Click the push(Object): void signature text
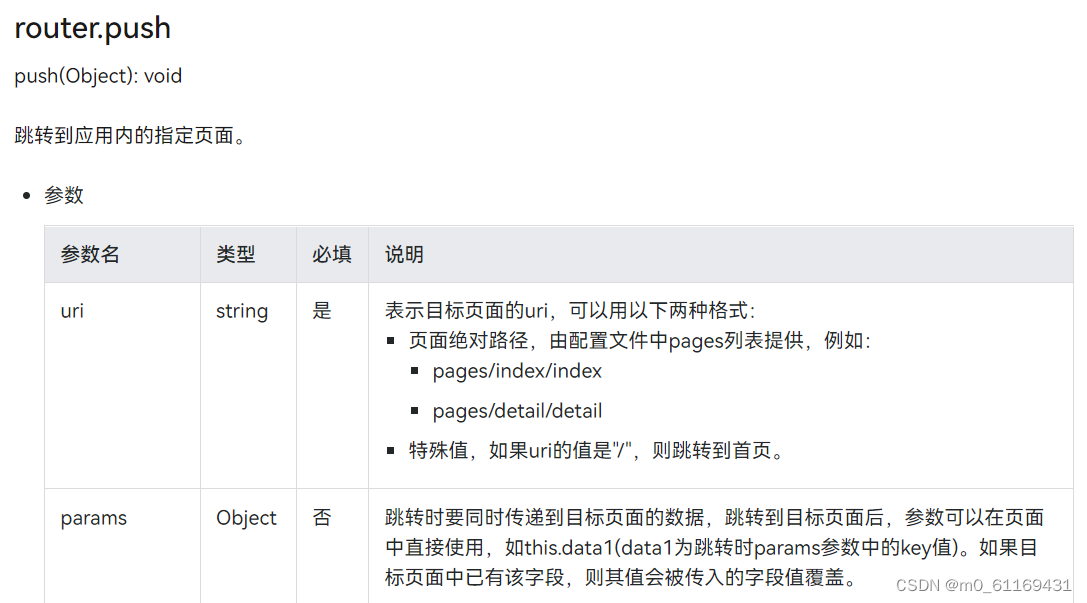Image resolution: width=1087 pixels, height=603 pixels. click(98, 76)
